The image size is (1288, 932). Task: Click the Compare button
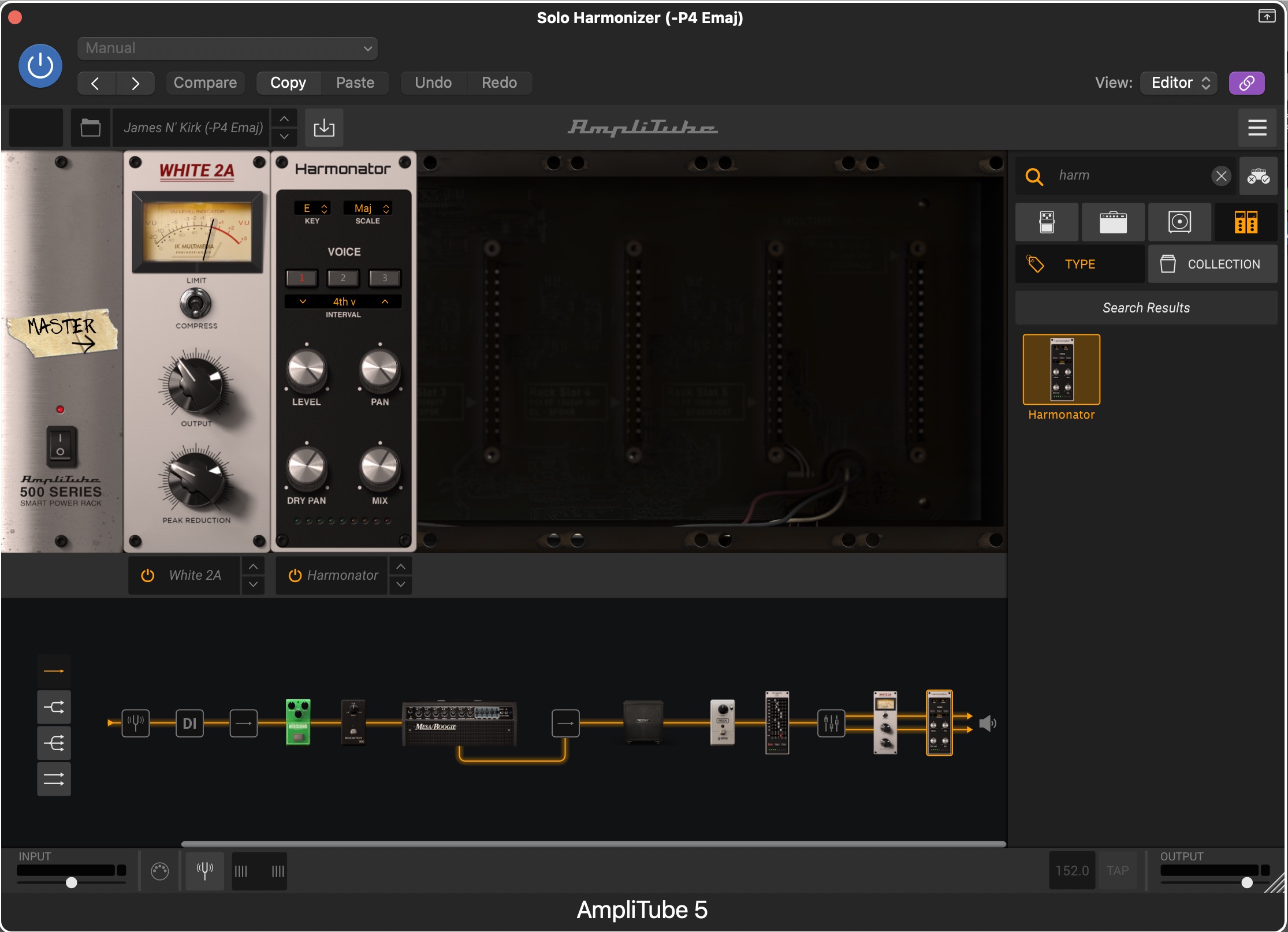[205, 83]
